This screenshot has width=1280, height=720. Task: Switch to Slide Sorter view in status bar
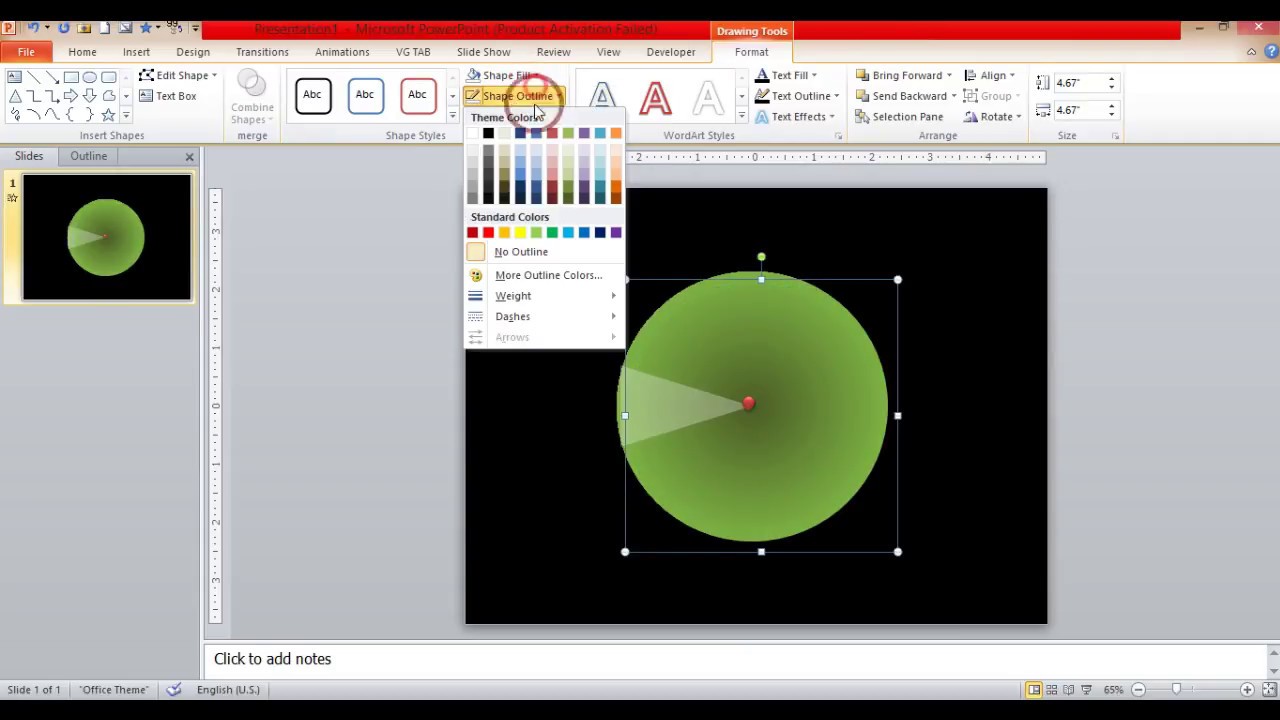1052,690
